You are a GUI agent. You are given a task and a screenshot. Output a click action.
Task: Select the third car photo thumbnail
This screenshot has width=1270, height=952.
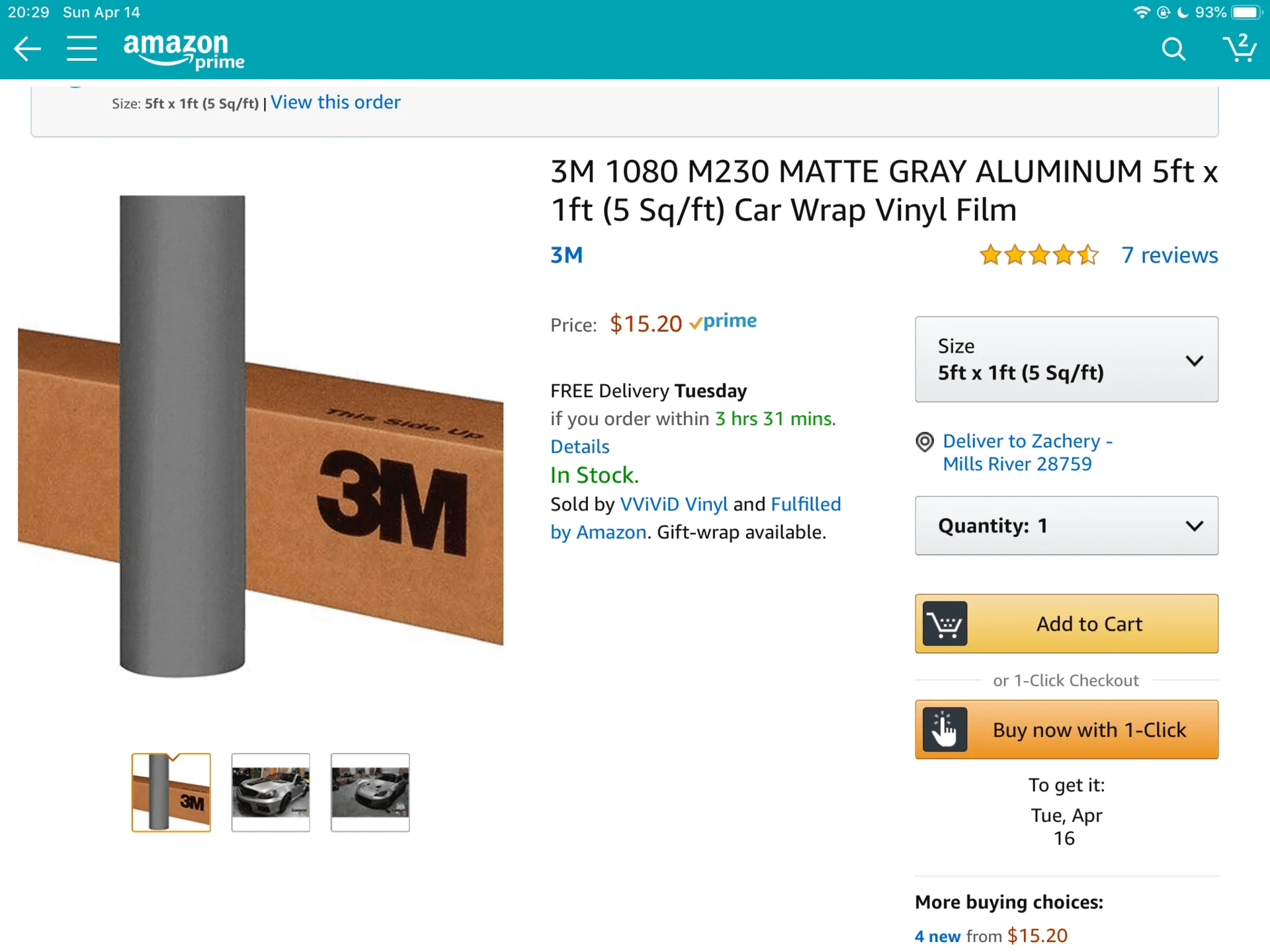(x=370, y=792)
